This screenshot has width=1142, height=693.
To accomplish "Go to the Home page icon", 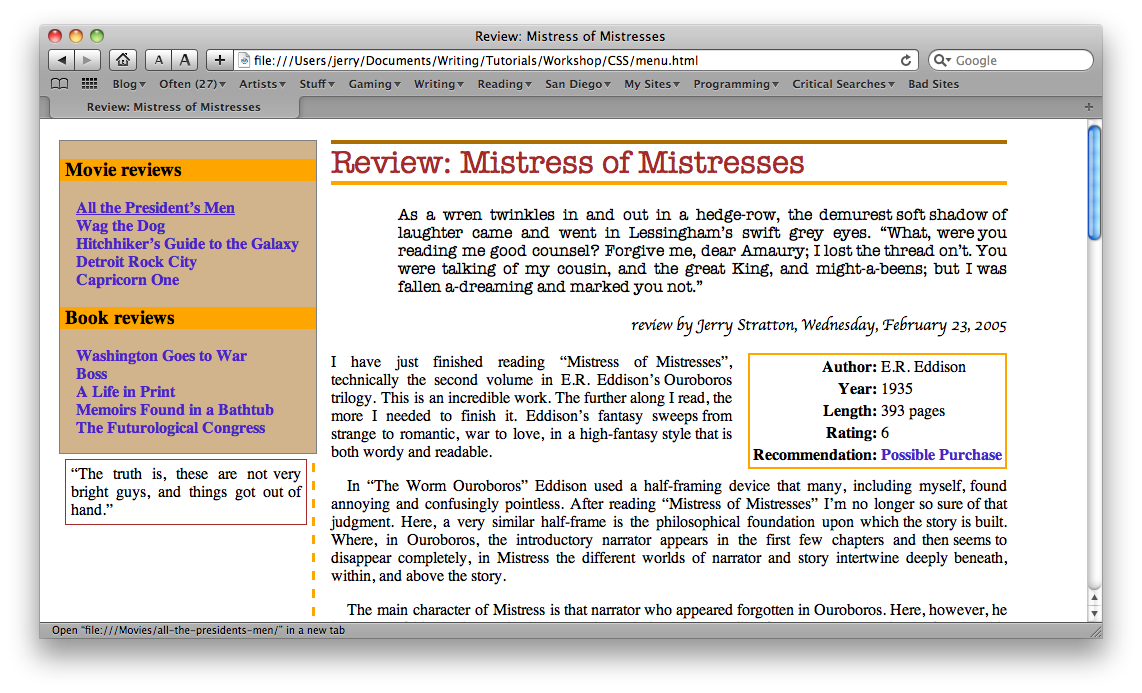I will tap(122, 60).
